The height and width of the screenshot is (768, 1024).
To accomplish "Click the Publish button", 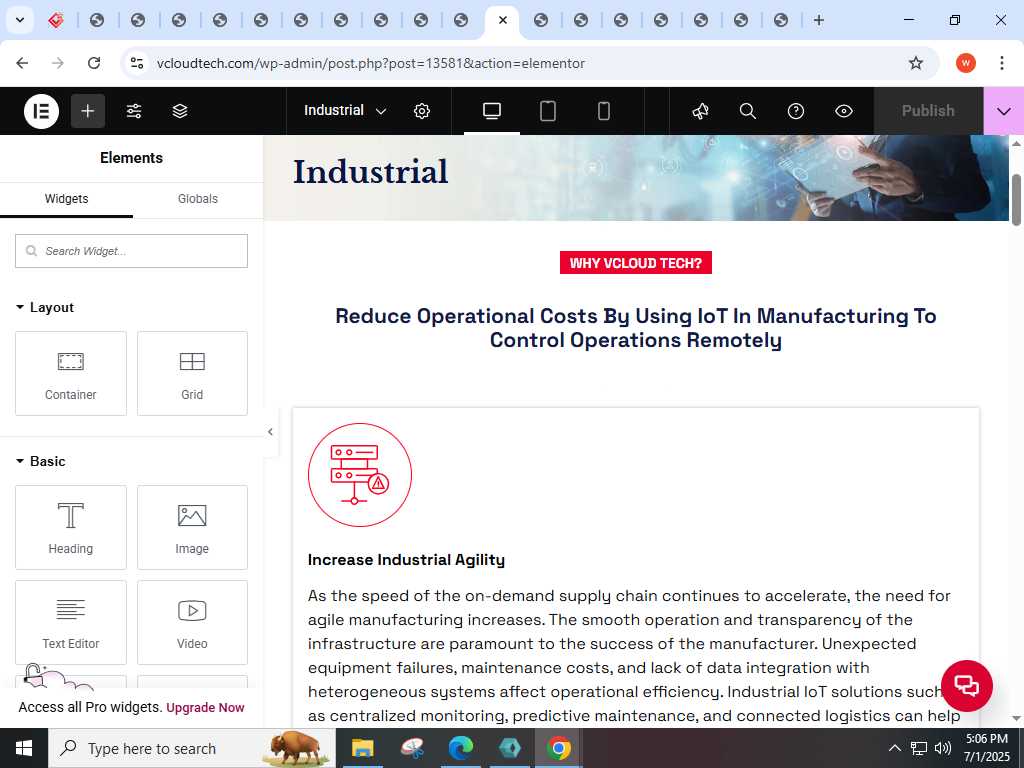I will pyautogui.click(x=928, y=111).
